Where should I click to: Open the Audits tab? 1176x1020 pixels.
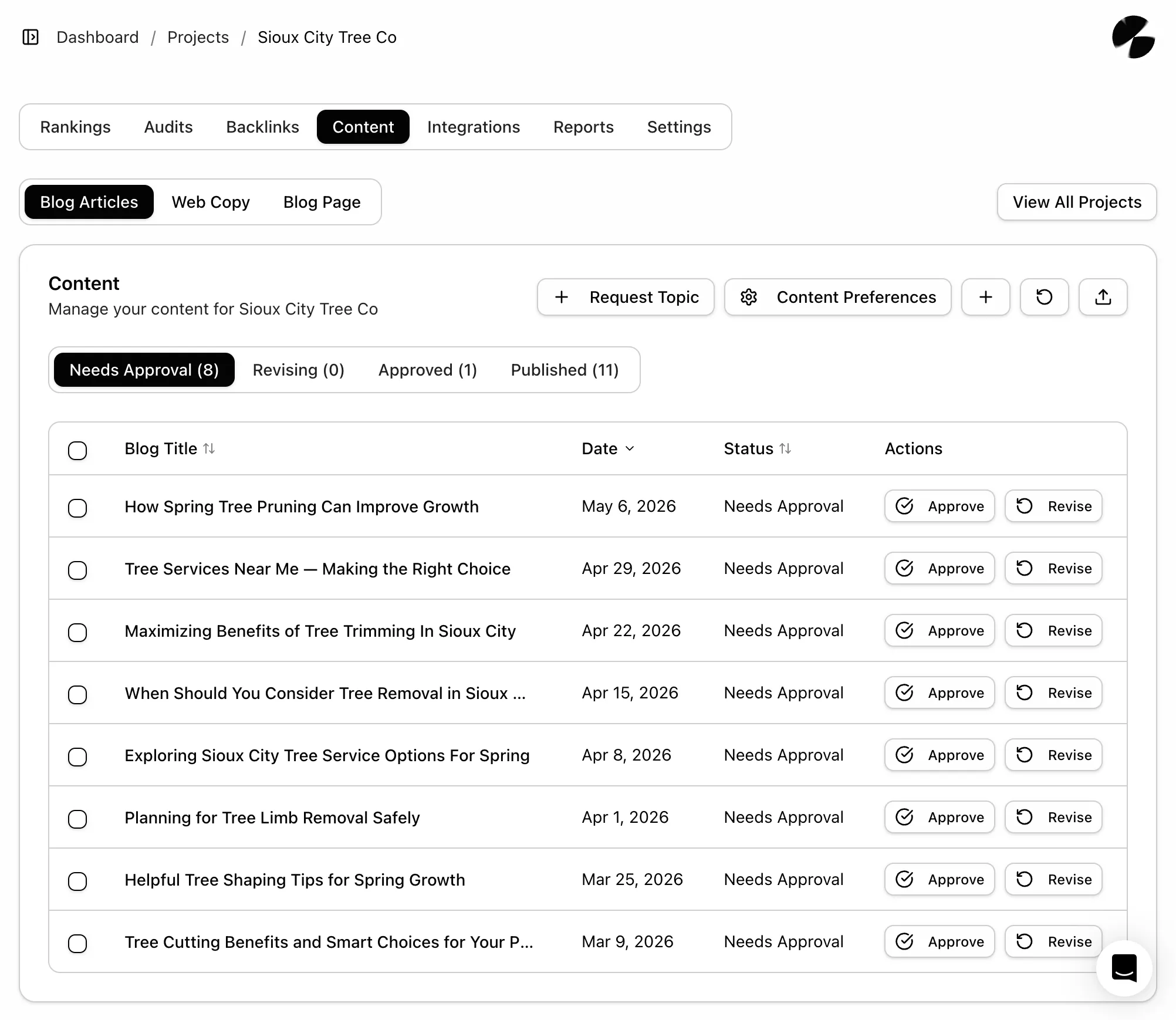[x=168, y=127]
